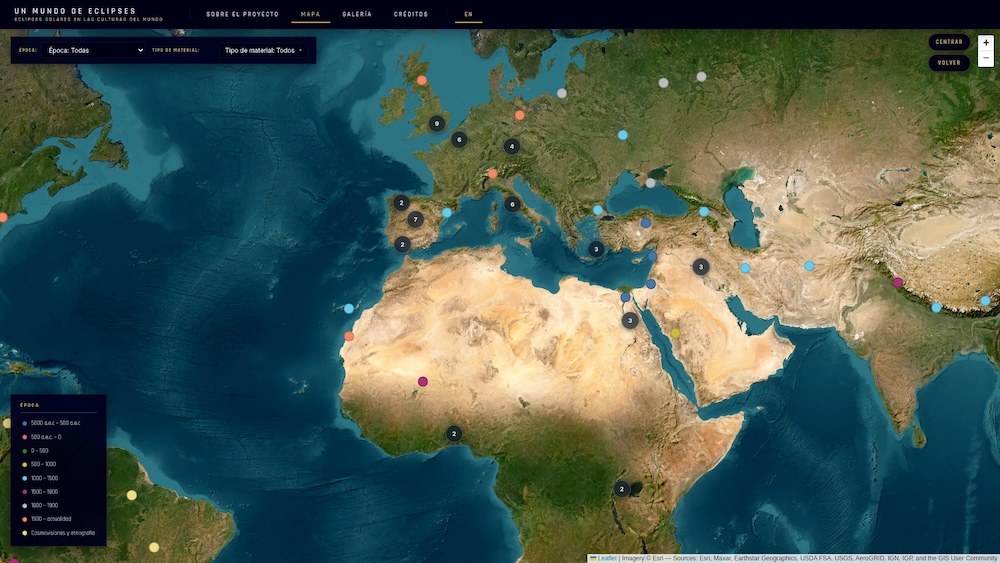Select the light blue Canary Islands marker
This screenshot has height=563, width=1000.
[349, 309]
